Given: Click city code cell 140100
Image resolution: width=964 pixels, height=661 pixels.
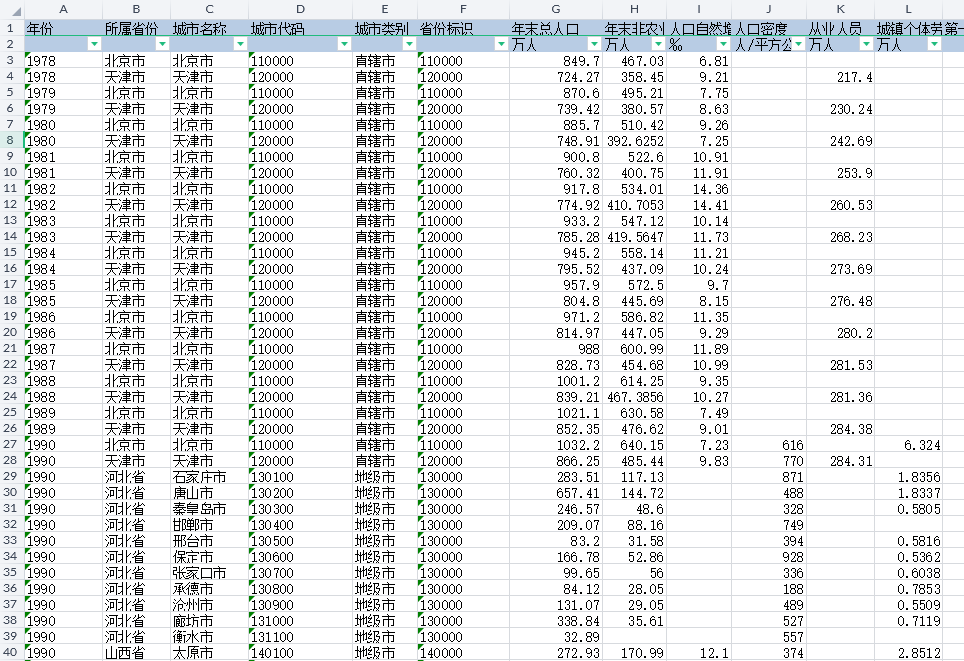Looking at the screenshot, I should pos(300,652).
